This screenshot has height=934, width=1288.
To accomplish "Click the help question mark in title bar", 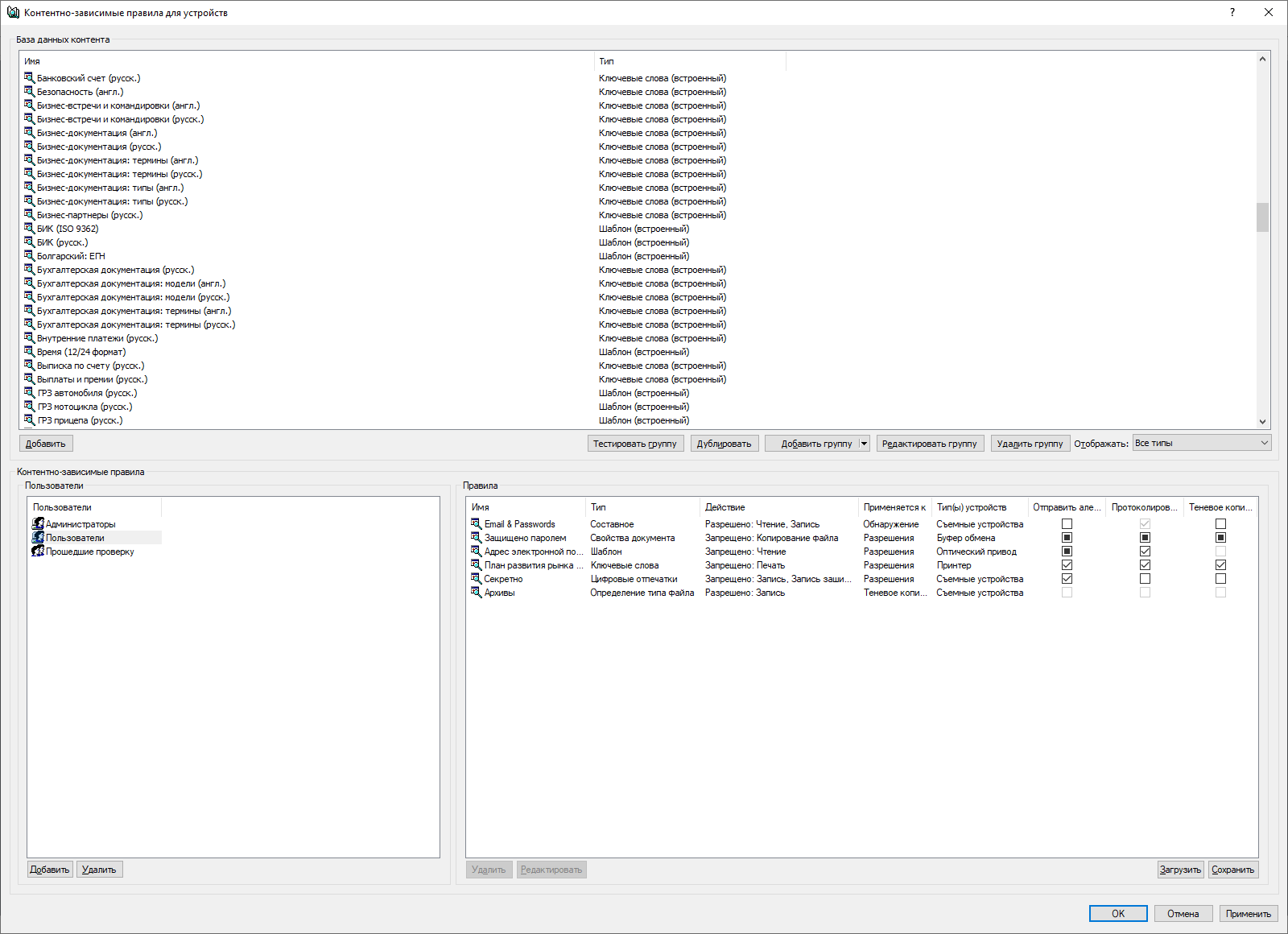I will (1232, 12).
